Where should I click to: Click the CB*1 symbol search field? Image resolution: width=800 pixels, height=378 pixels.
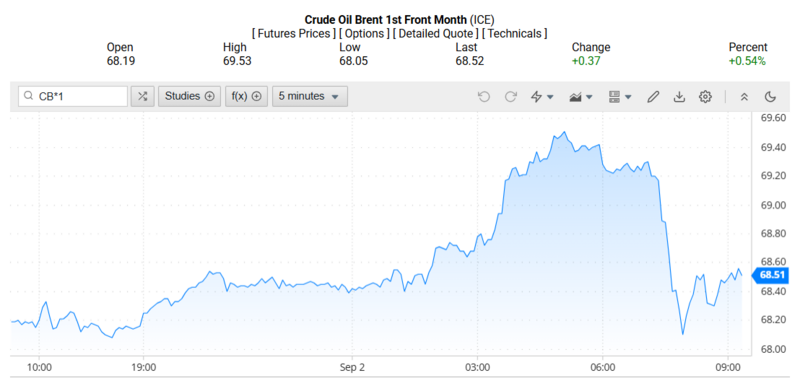coord(73,96)
